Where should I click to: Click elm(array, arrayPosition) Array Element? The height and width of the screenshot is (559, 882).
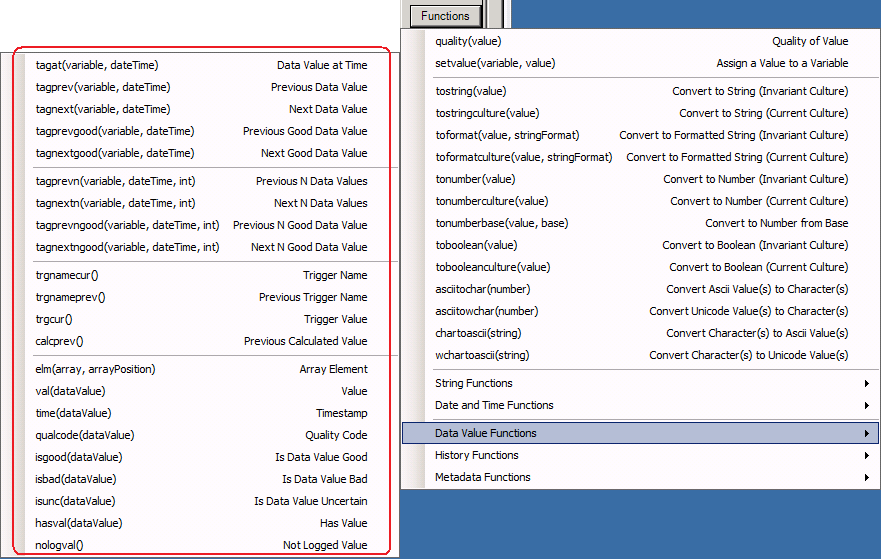[200, 370]
